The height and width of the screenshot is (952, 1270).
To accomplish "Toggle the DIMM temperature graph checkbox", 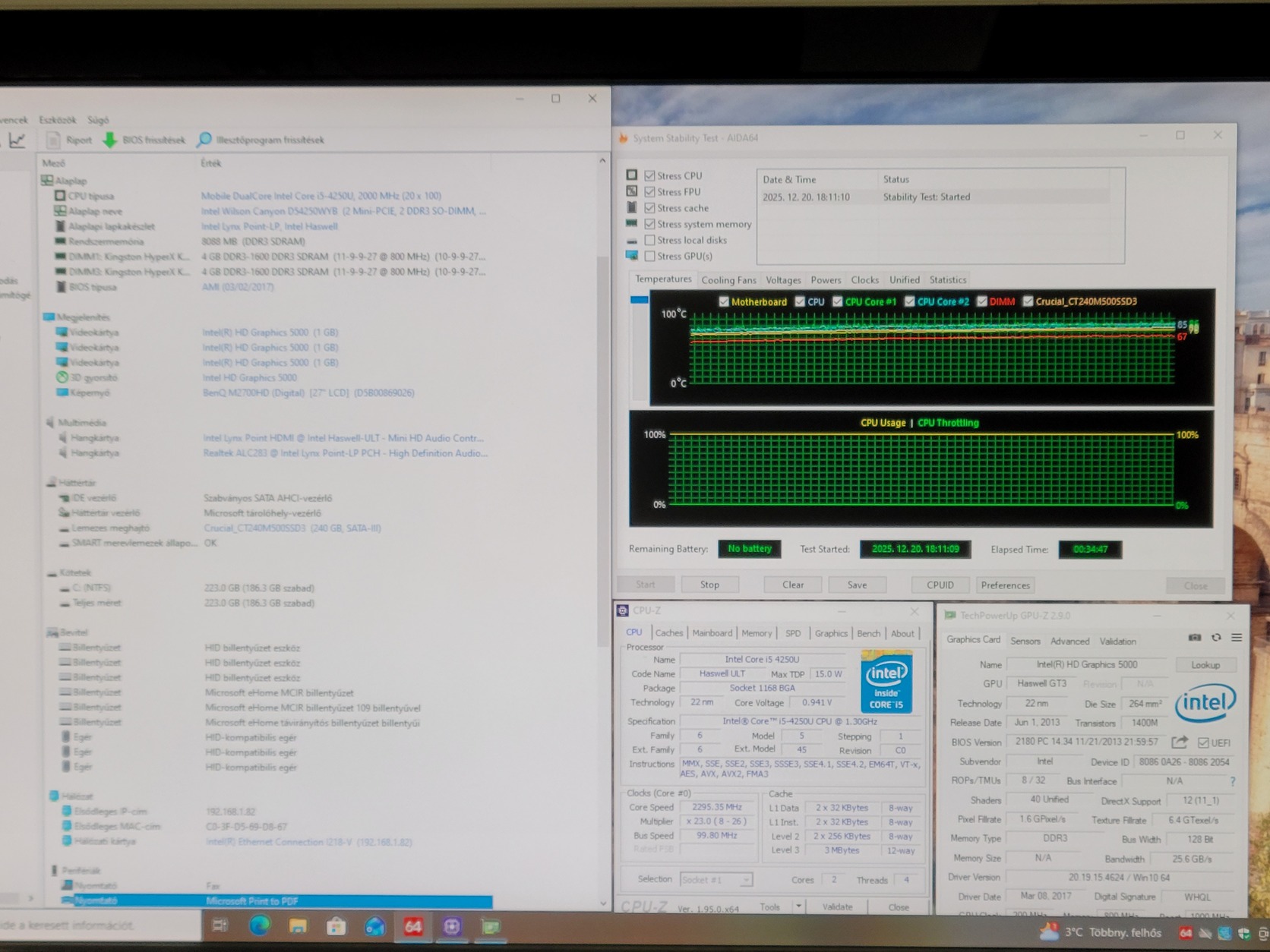I will [981, 301].
